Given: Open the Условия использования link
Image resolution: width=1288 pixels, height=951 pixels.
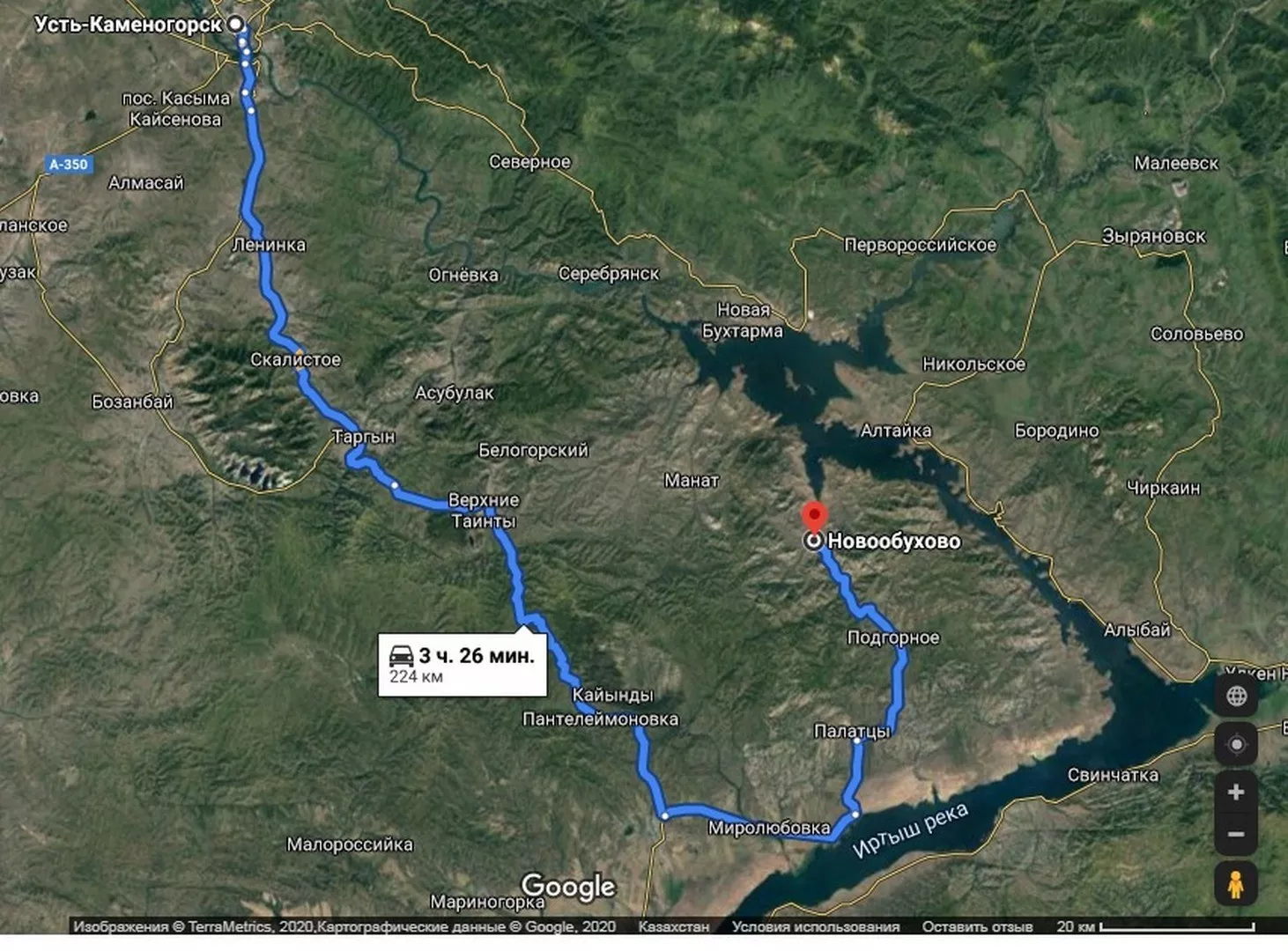Looking at the screenshot, I should coord(816,926).
